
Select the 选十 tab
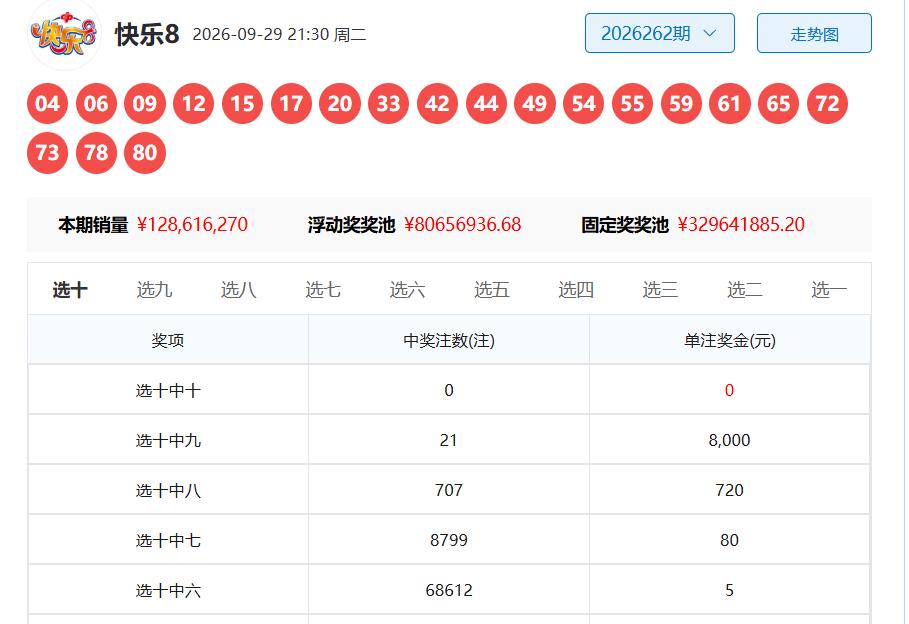coord(70,289)
